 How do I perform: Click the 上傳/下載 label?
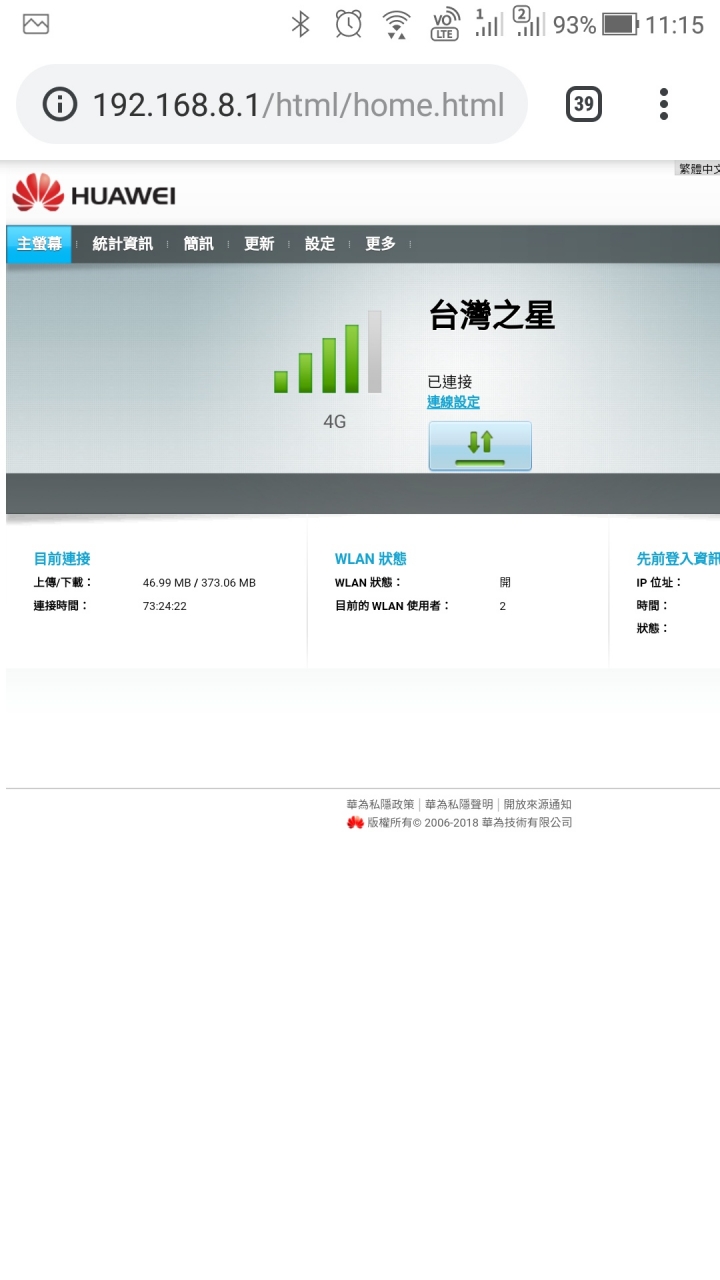click(63, 583)
